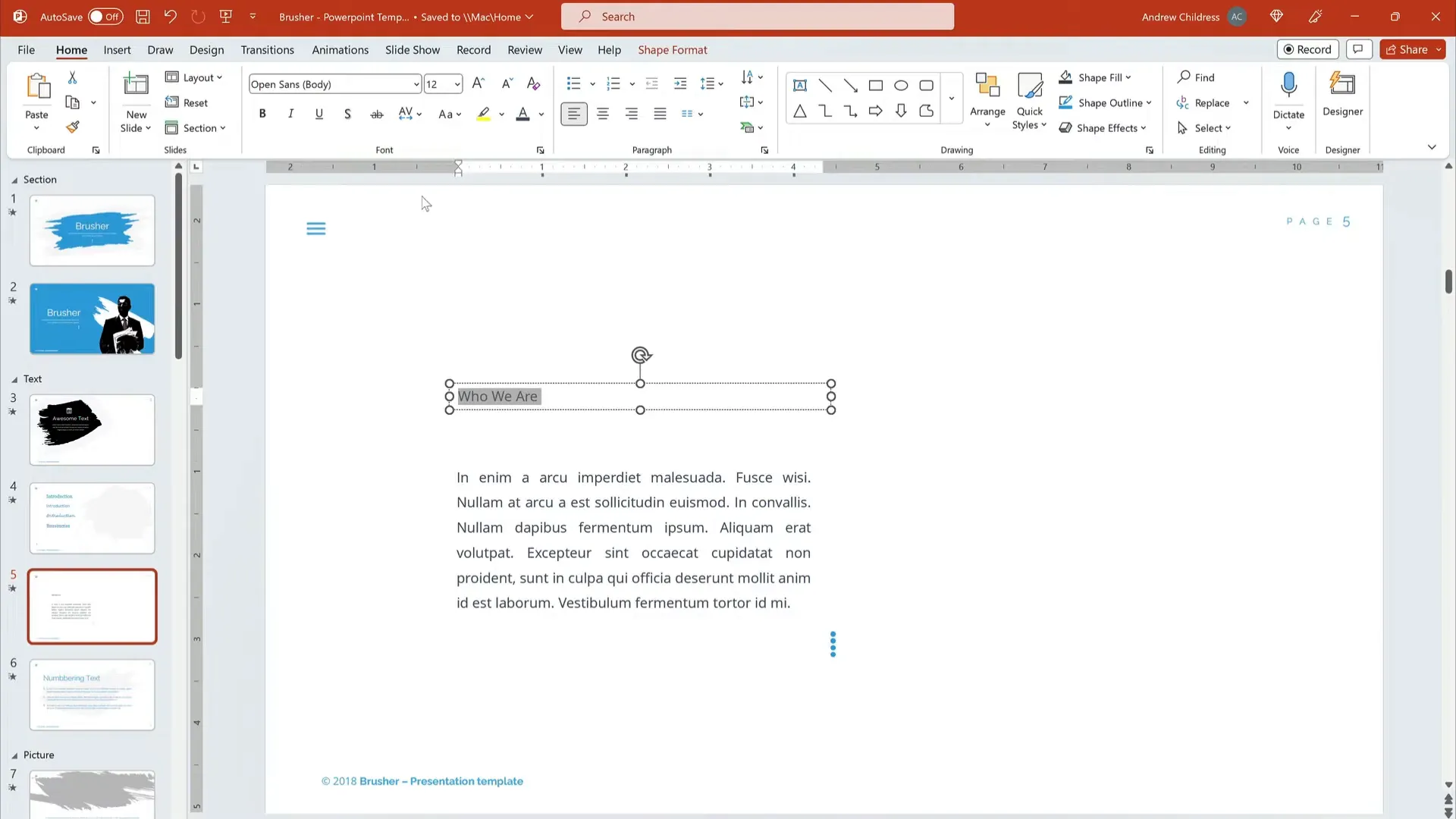Collapse the Text section in slide panel

click(x=14, y=379)
